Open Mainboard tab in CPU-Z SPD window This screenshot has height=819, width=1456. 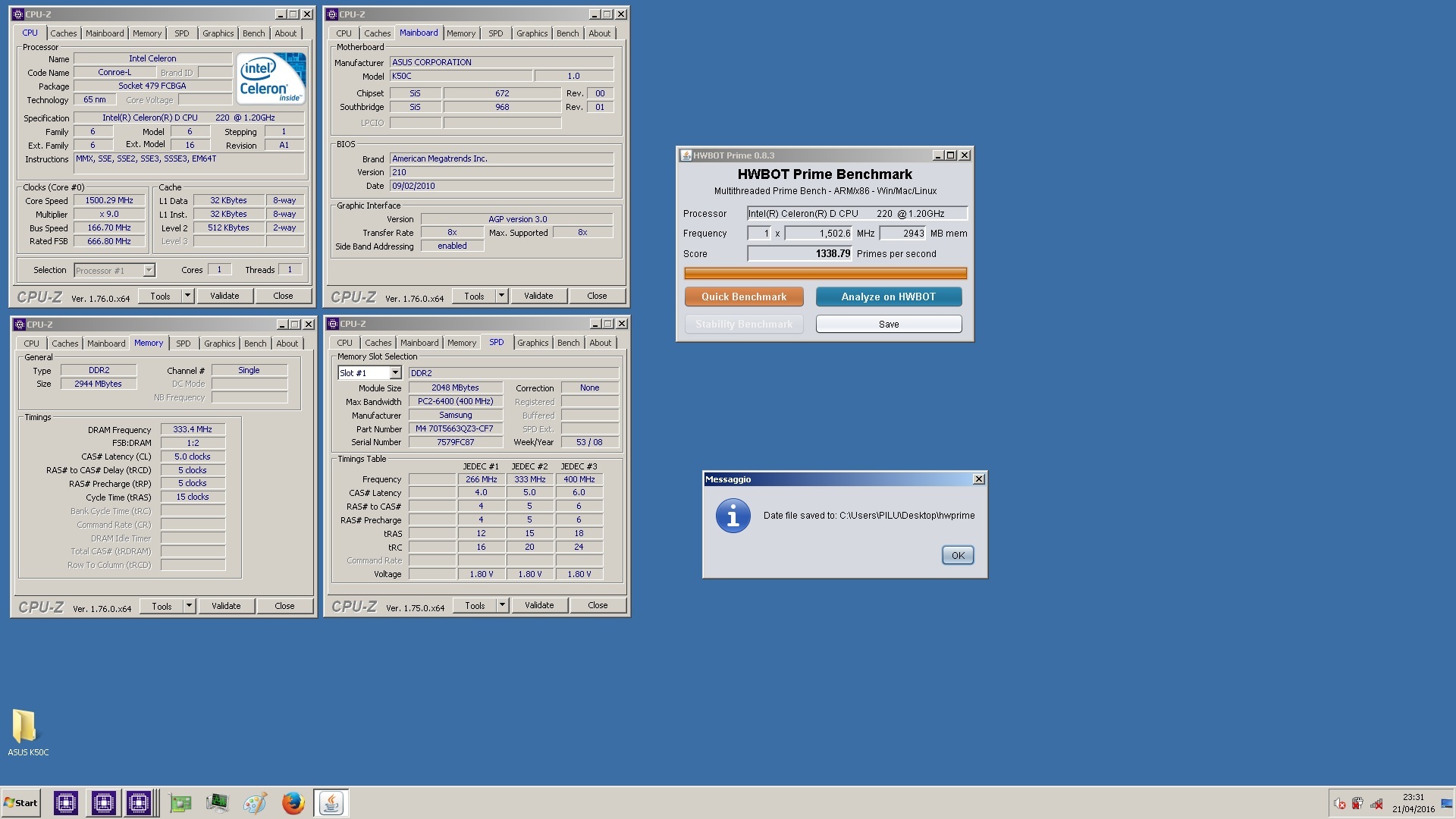pos(419,343)
